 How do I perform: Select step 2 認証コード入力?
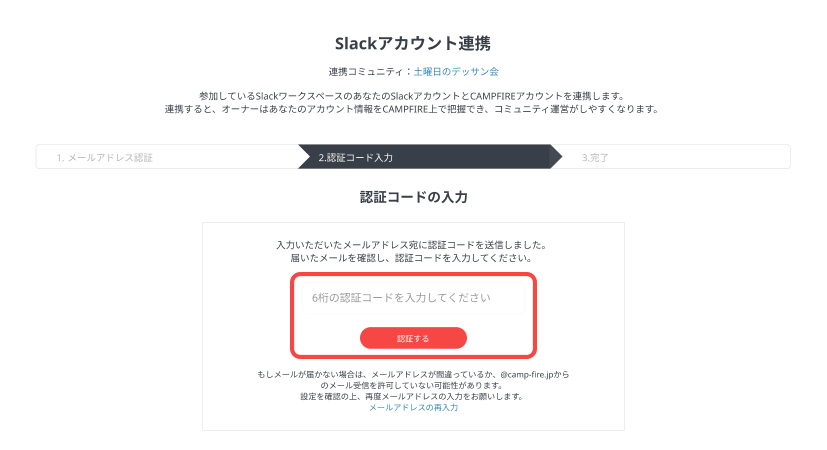pos(355,158)
